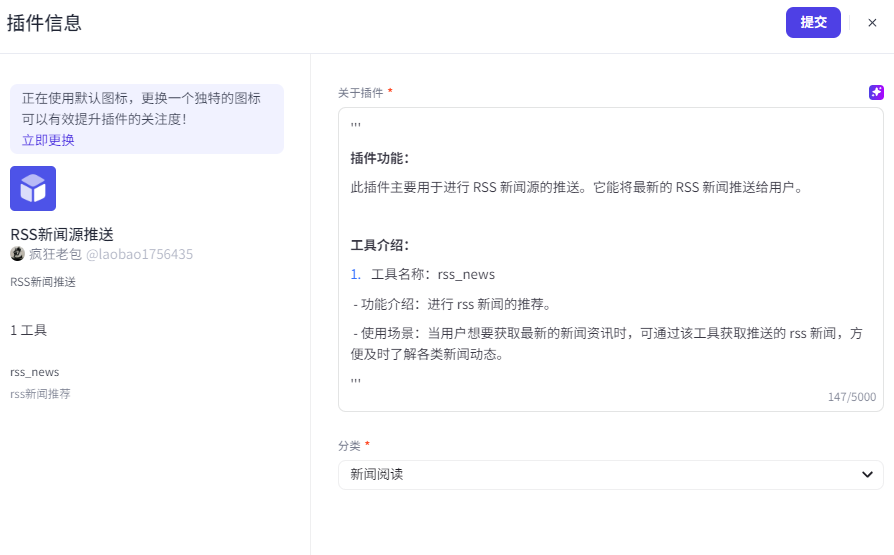Click the rss新闻推荐 tool description

coord(40,394)
